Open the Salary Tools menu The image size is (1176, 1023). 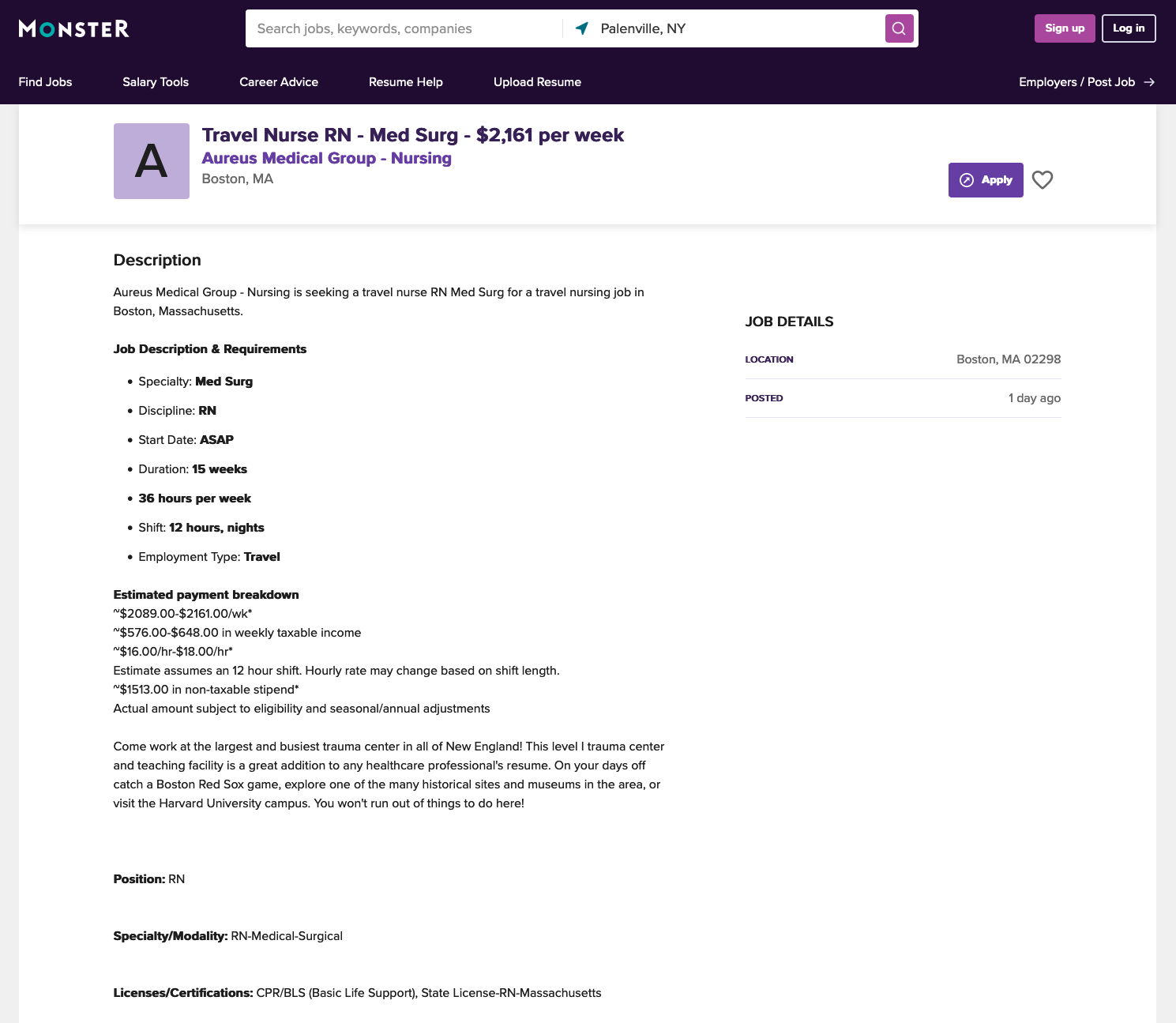click(156, 82)
